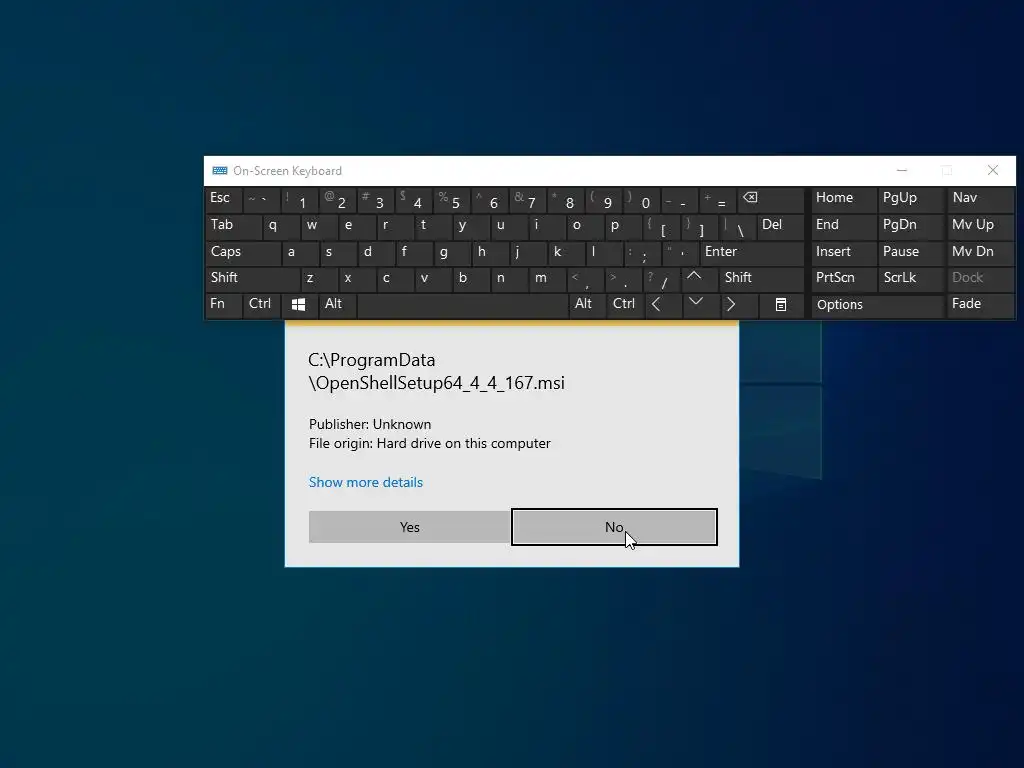Click the context menu key icon
The width and height of the screenshot is (1024, 768).
781,305
